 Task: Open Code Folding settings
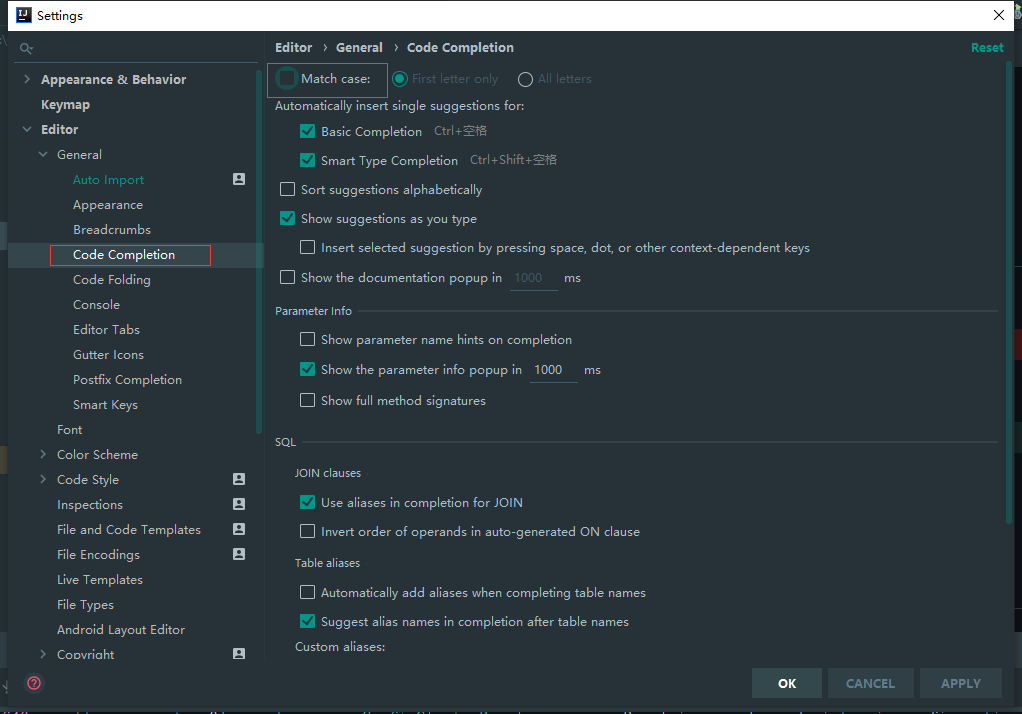pos(111,279)
